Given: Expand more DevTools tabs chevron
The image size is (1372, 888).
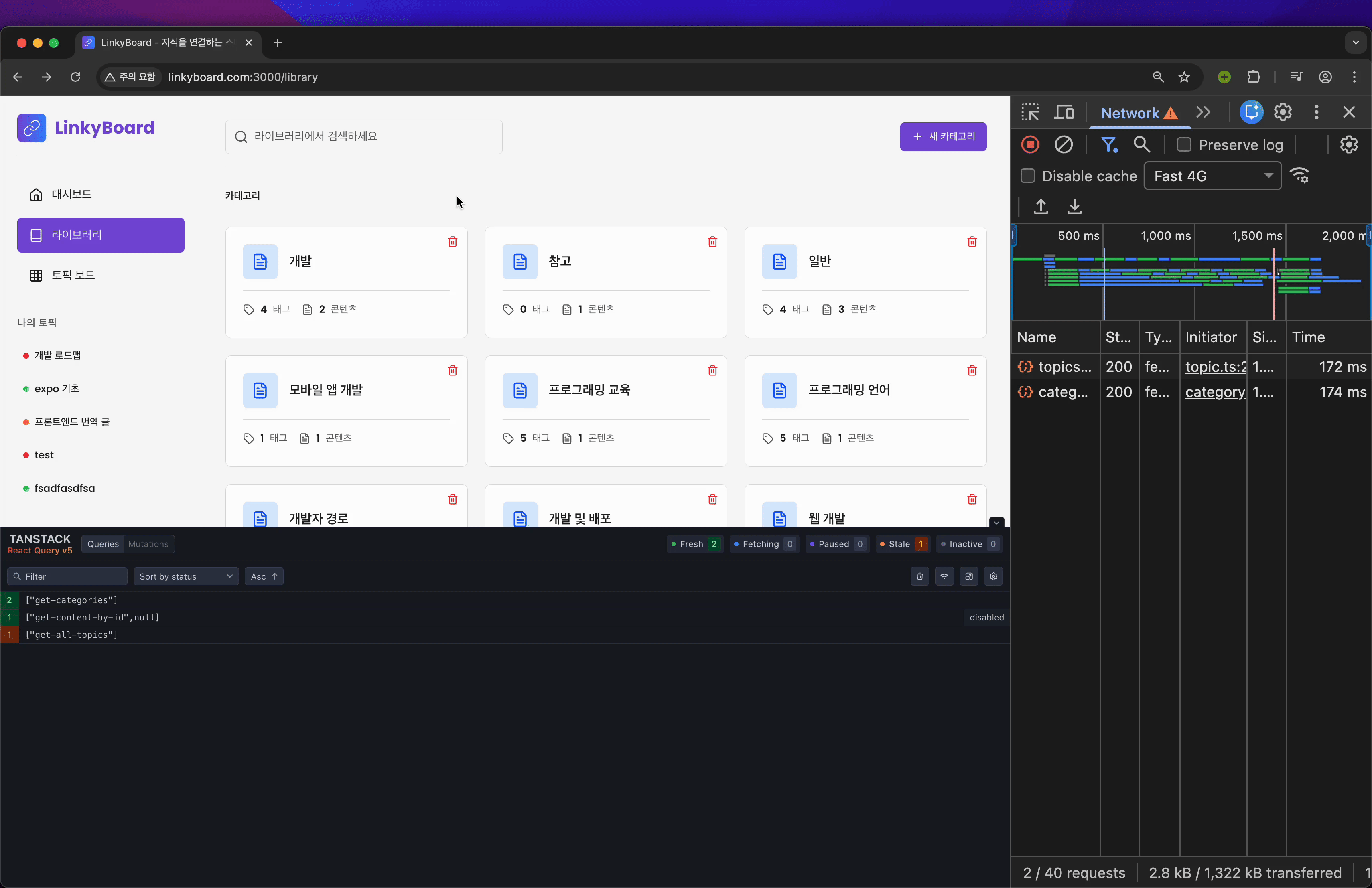Looking at the screenshot, I should pyautogui.click(x=1203, y=112).
